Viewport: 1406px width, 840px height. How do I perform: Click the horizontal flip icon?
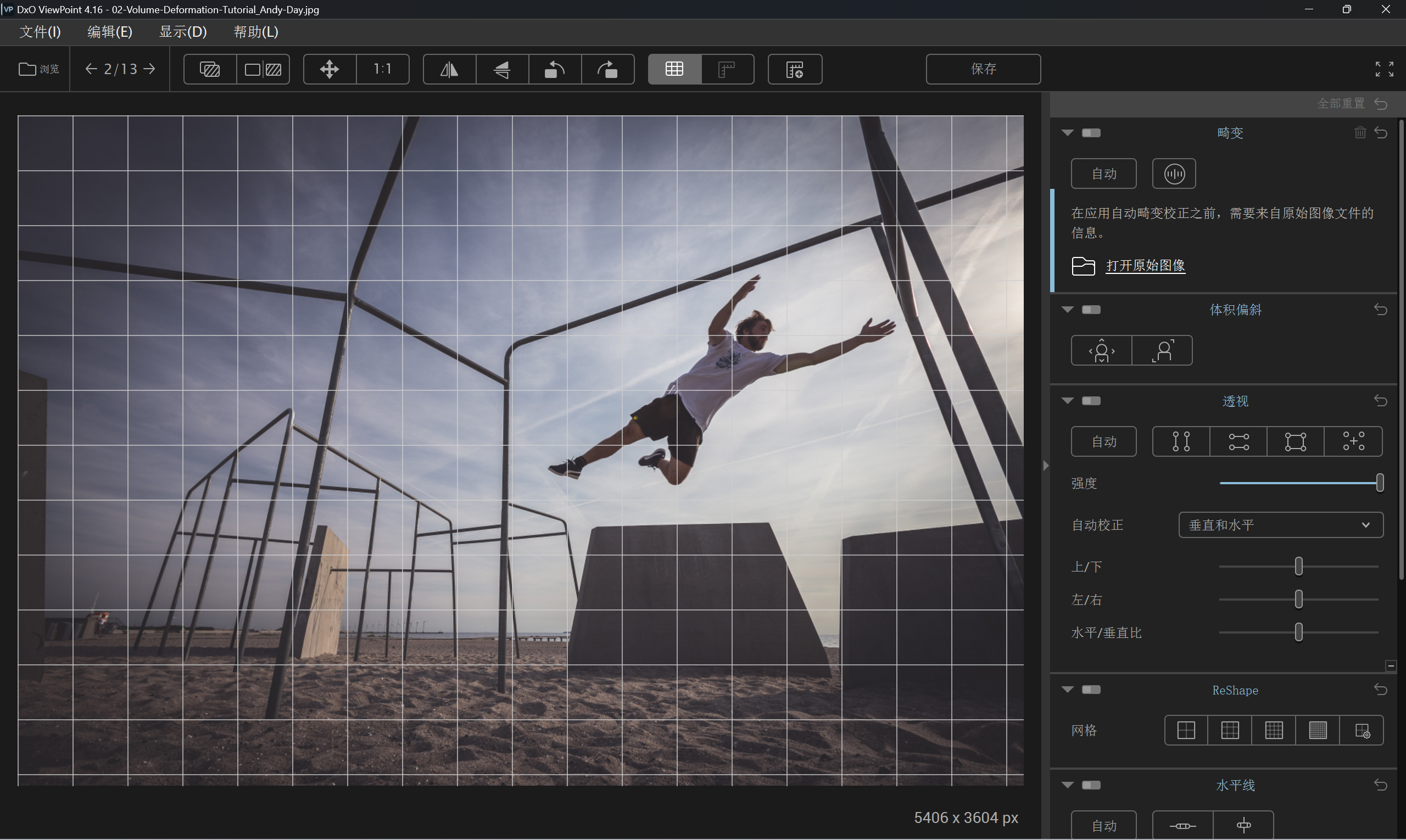(449, 69)
